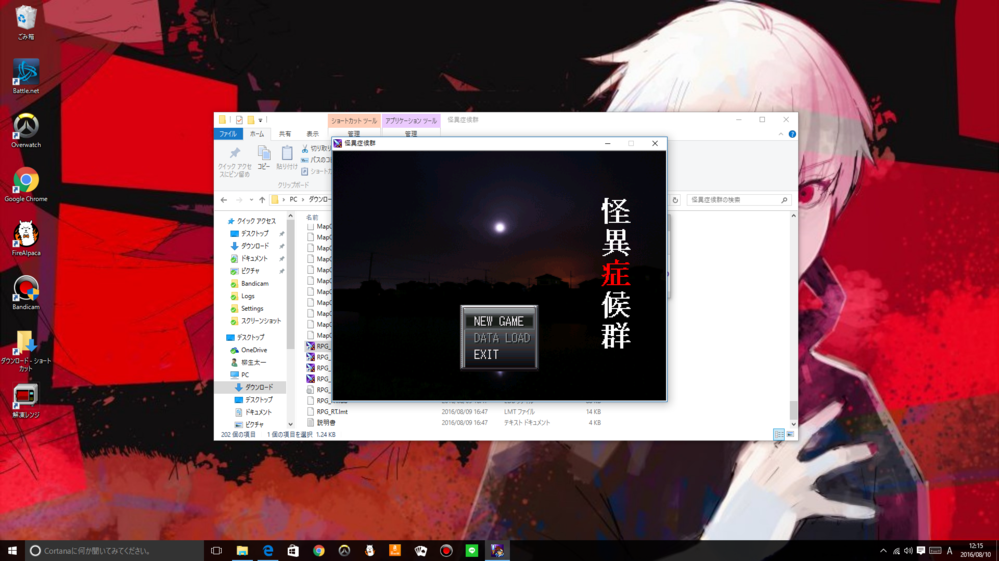Viewport: 999px width, 561px height.
Task: Sort by the 名前 column header
Action: coord(312,217)
